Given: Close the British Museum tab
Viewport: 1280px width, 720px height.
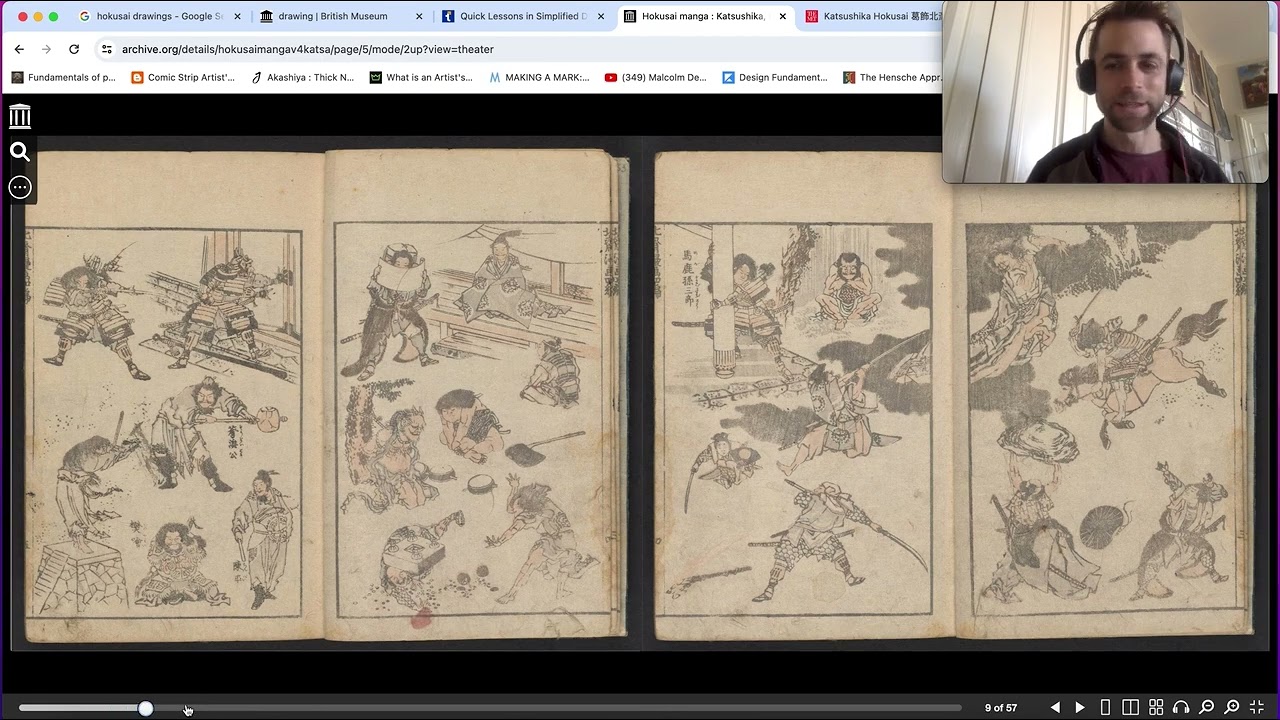Looking at the screenshot, I should [420, 16].
